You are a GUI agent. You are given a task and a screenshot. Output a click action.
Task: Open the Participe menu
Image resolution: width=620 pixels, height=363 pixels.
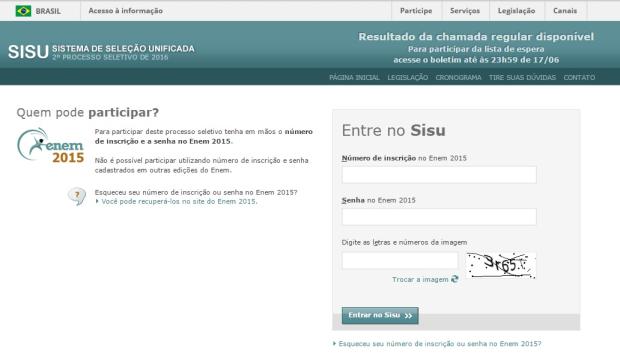point(416,11)
